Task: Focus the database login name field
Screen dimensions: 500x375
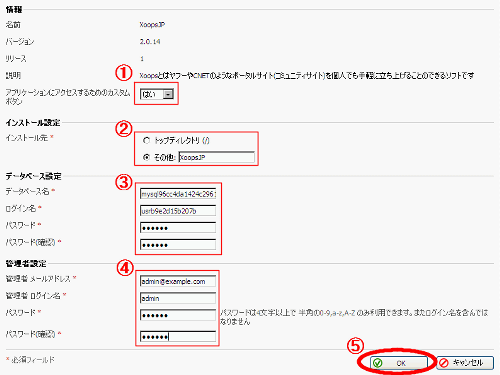Action: click(x=178, y=211)
